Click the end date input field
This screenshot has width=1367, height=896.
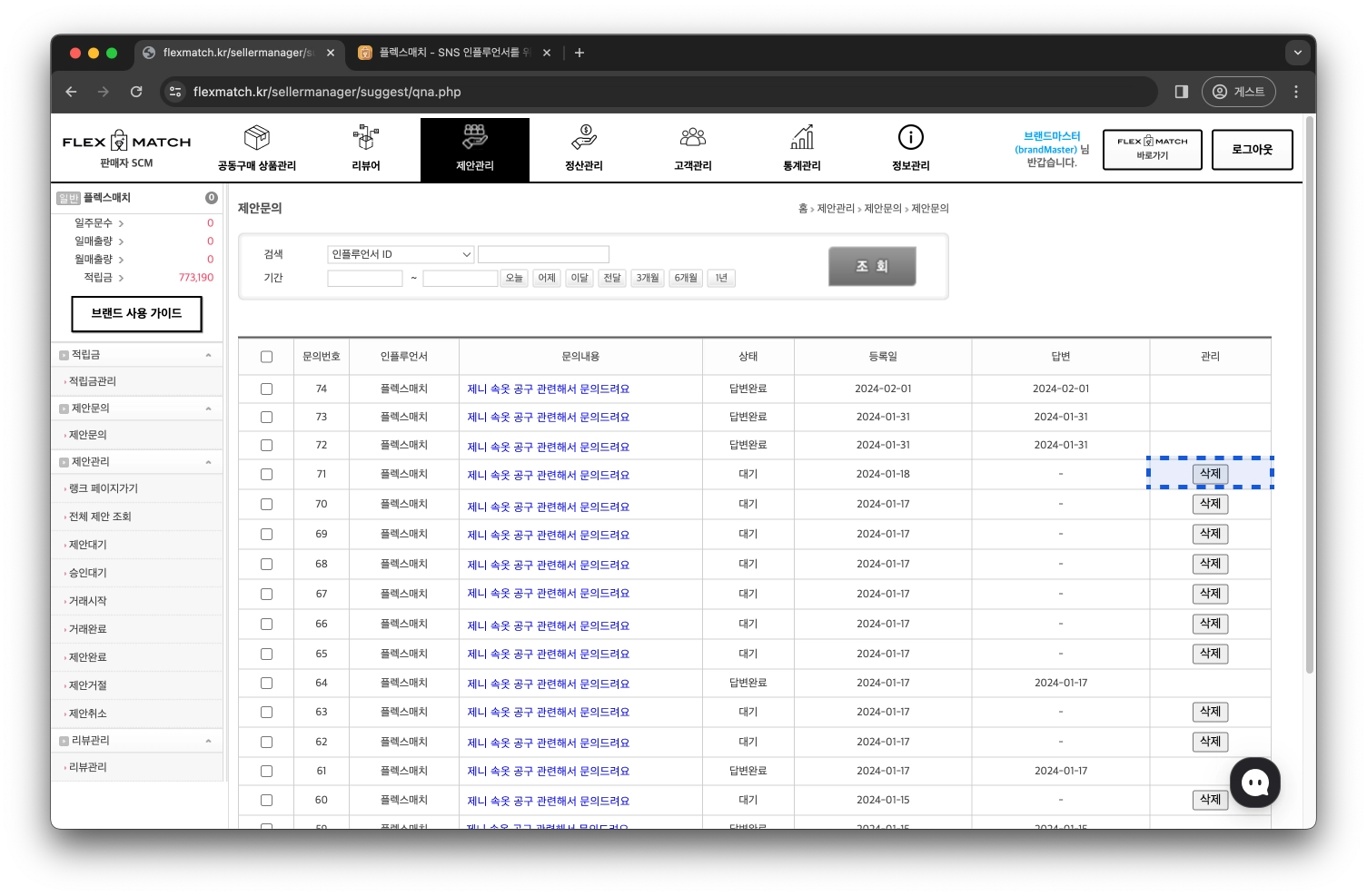pyautogui.click(x=461, y=278)
